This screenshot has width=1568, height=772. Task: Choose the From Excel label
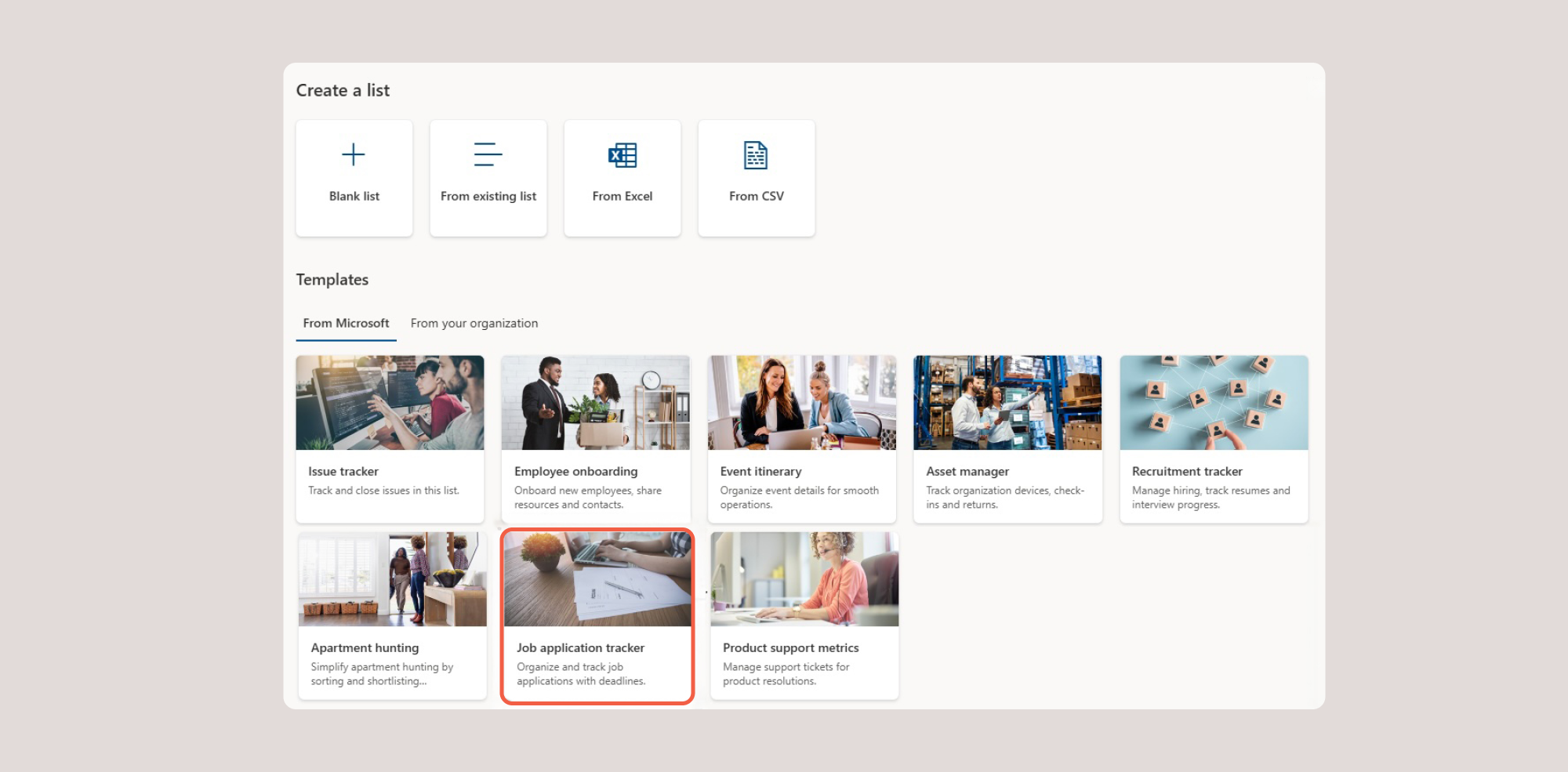click(x=622, y=196)
